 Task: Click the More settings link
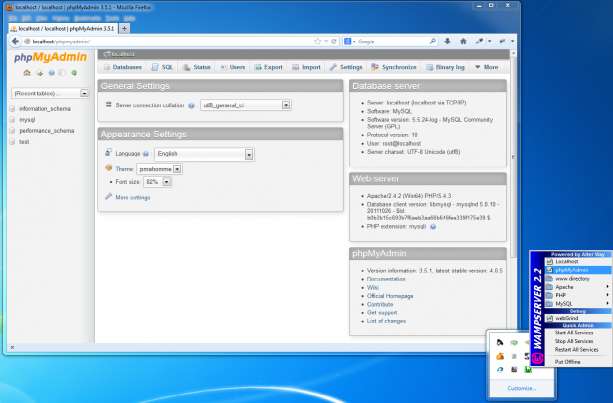pos(133,197)
